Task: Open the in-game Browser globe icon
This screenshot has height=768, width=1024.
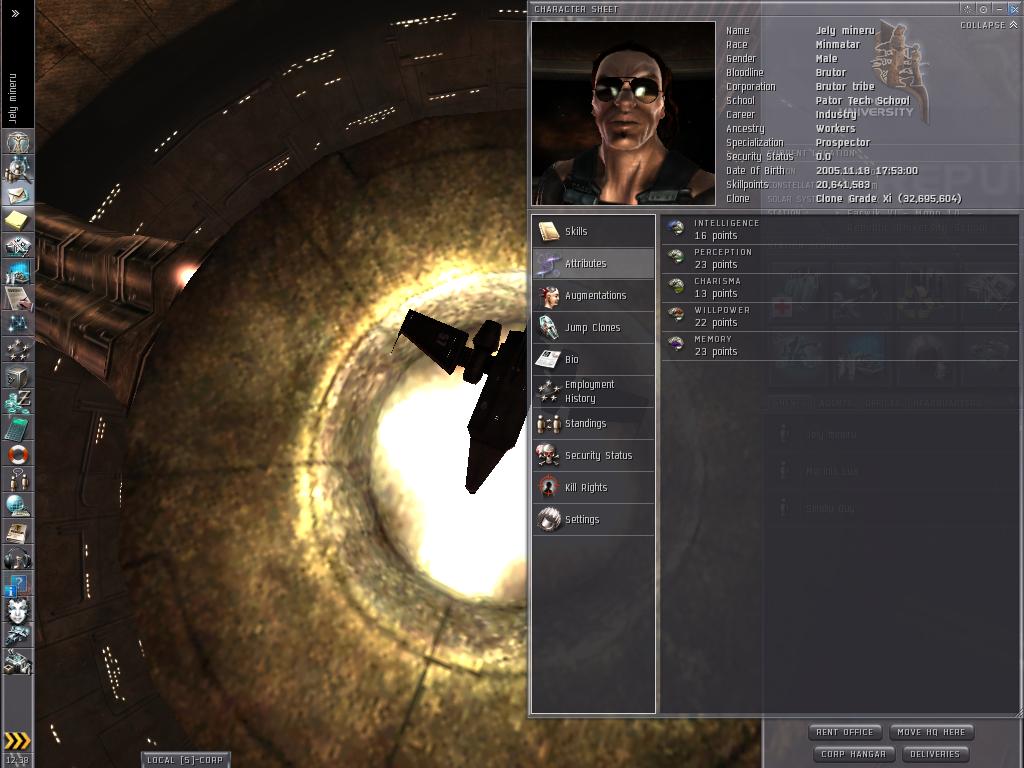Action: tap(18, 506)
